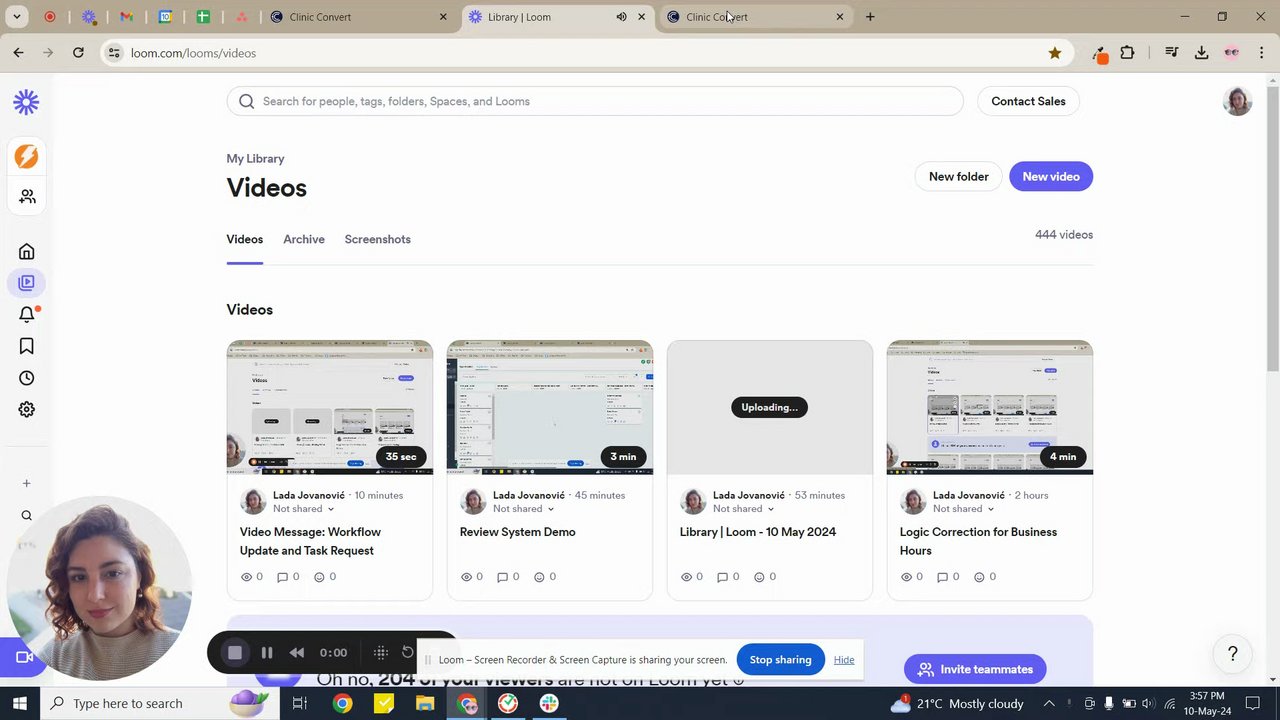Open Chrome Extensions puzzle icon
Viewport: 1280px width, 720px height.
click(1128, 53)
